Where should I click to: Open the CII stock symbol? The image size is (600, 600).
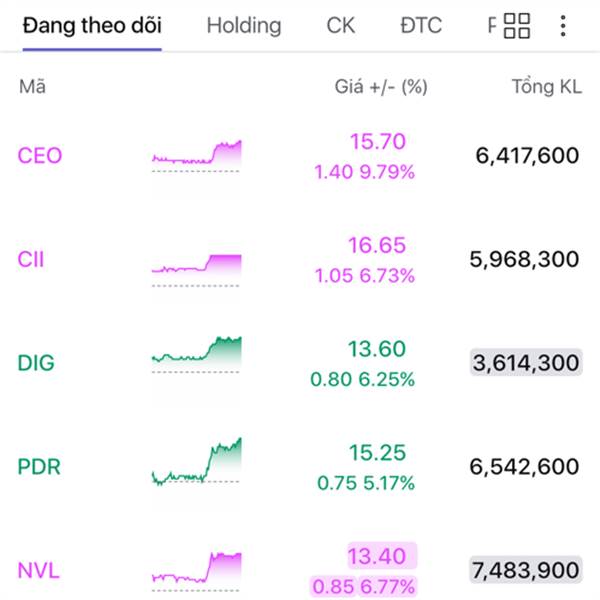31,259
